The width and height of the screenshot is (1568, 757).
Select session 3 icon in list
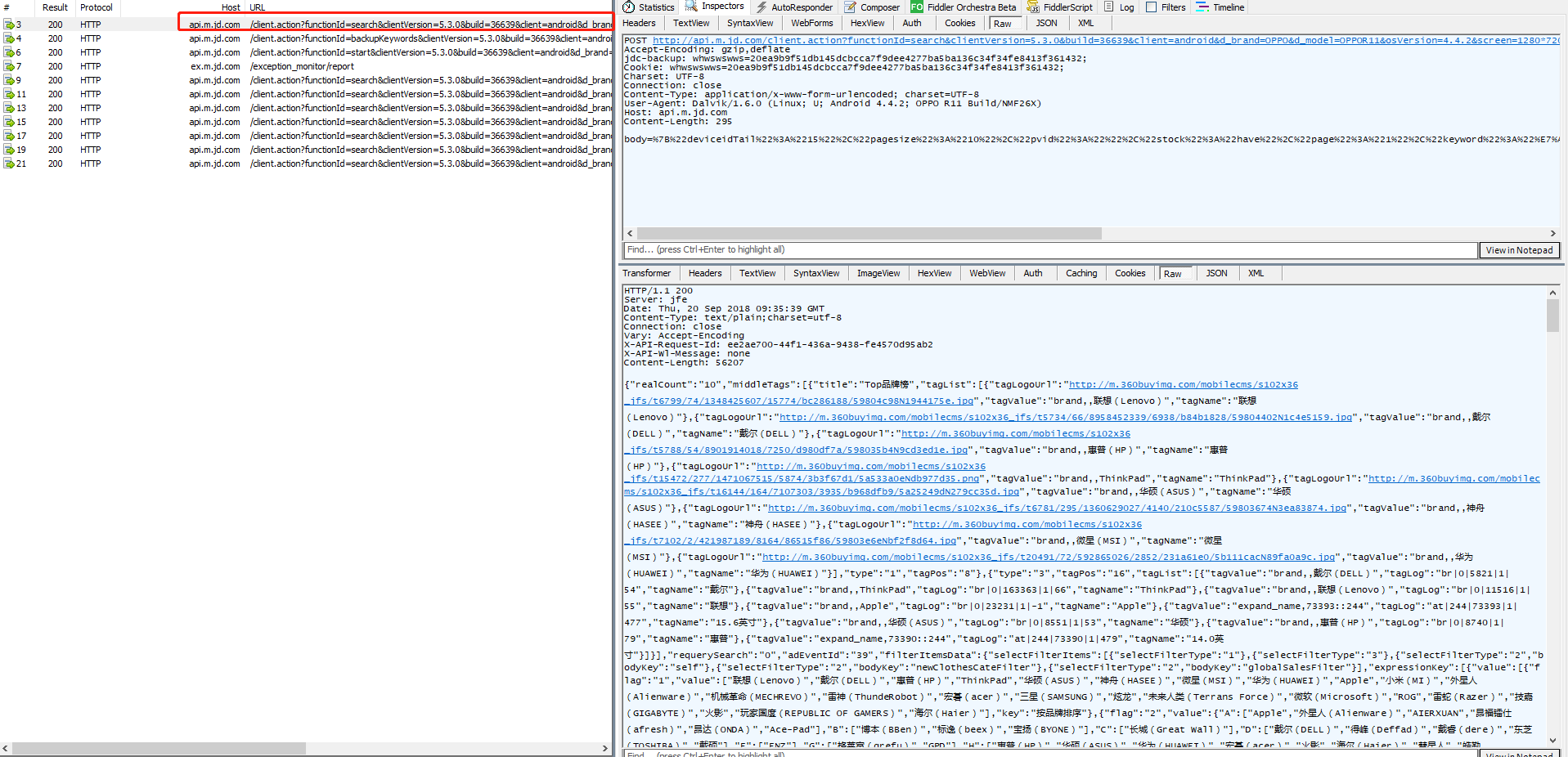pos(9,25)
